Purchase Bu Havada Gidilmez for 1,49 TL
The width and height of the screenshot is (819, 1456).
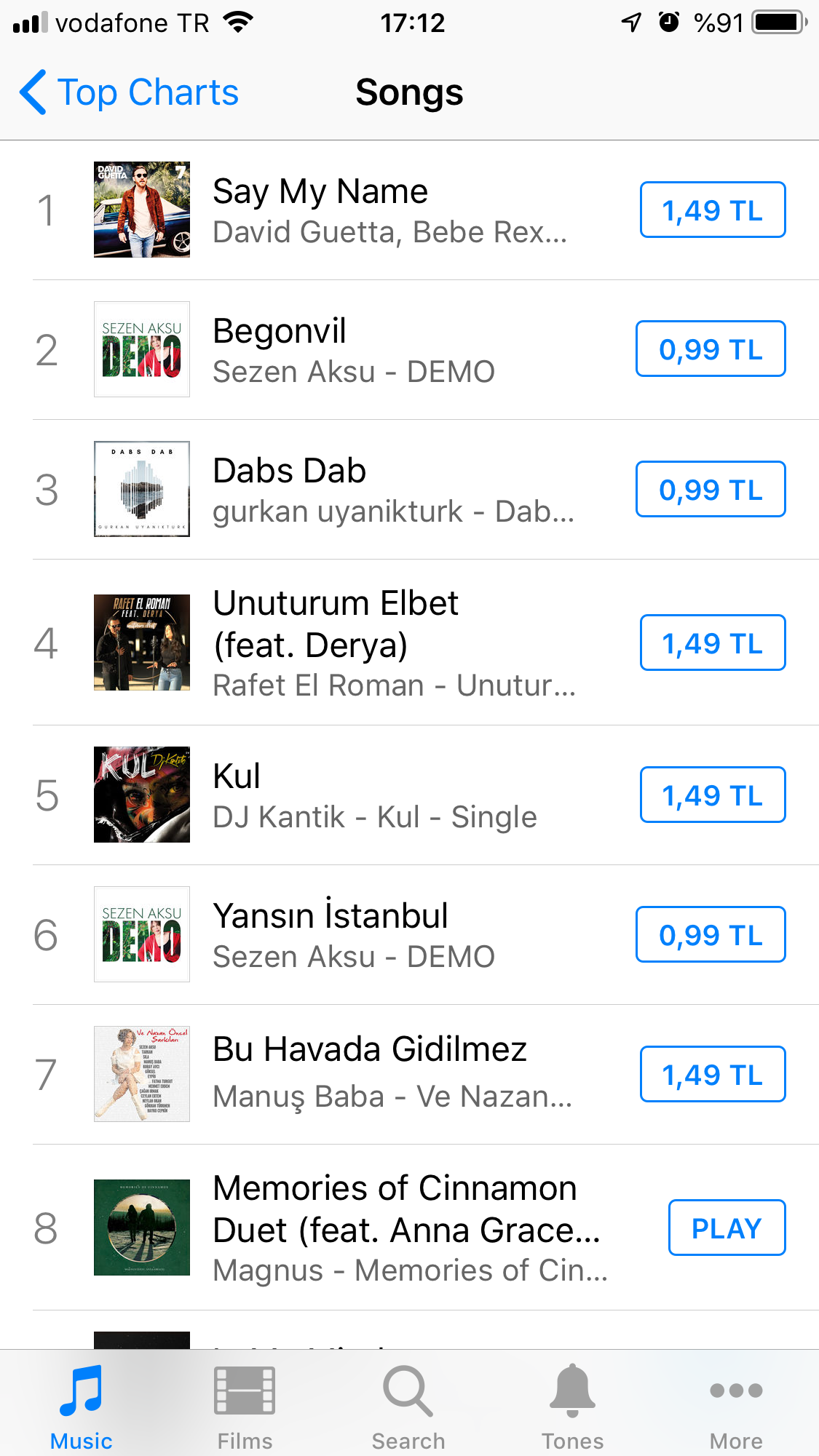[712, 1074]
